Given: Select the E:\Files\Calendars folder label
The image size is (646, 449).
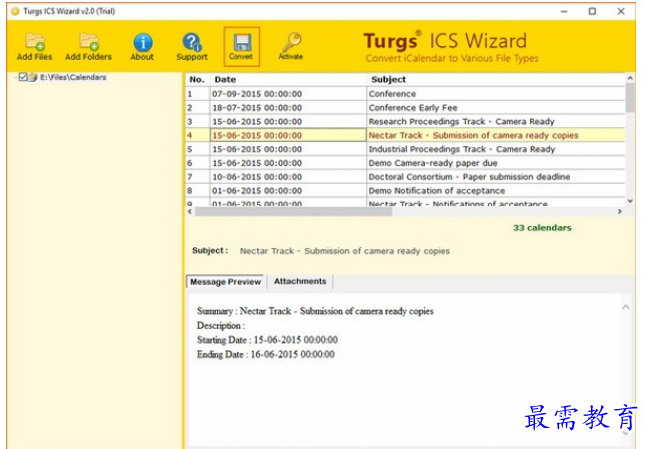Looking at the screenshot, I should click(73, 77).
